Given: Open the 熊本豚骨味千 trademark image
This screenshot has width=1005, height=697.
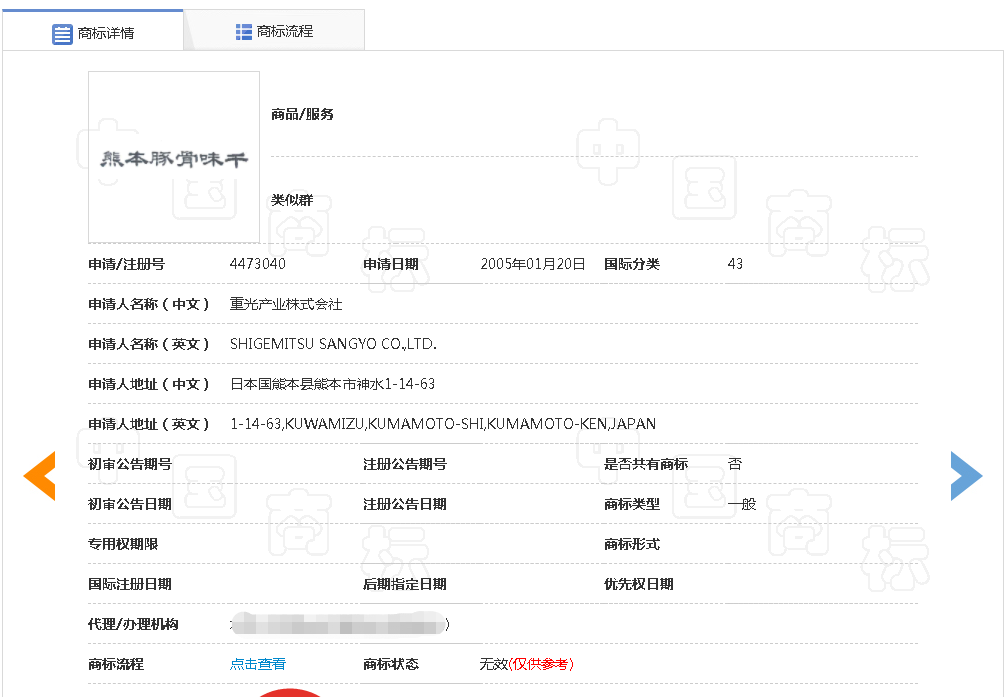Looking at the screenshot, I should (174, 157).
